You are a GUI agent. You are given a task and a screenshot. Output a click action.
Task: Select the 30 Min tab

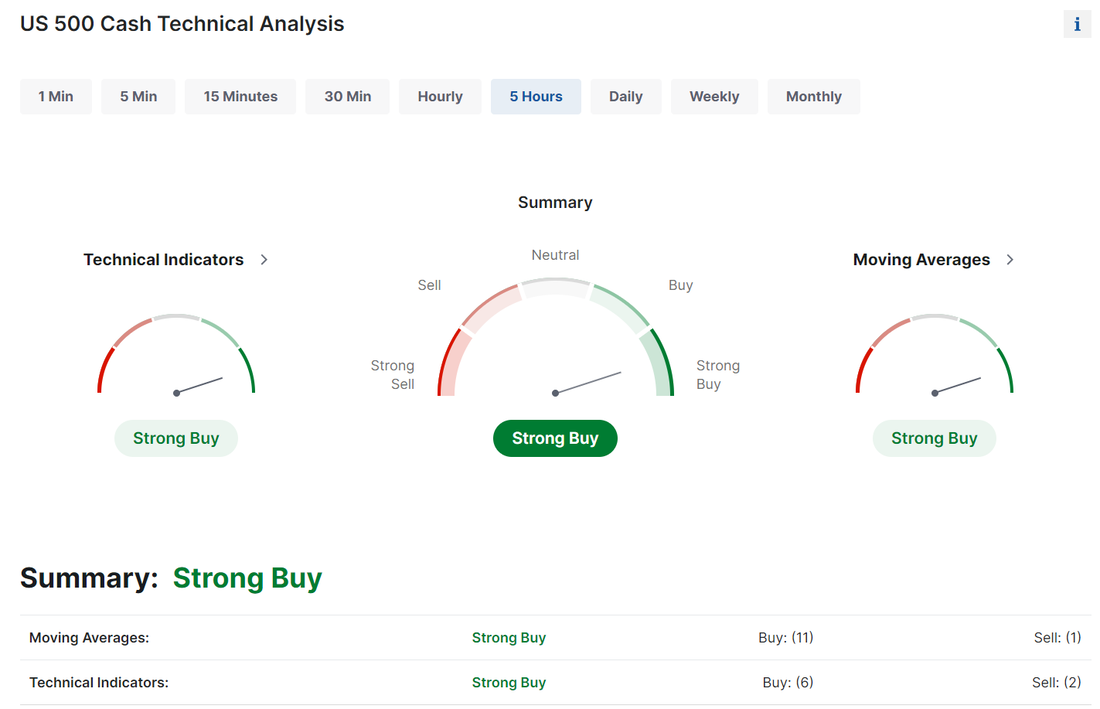[x=348, y=97]
